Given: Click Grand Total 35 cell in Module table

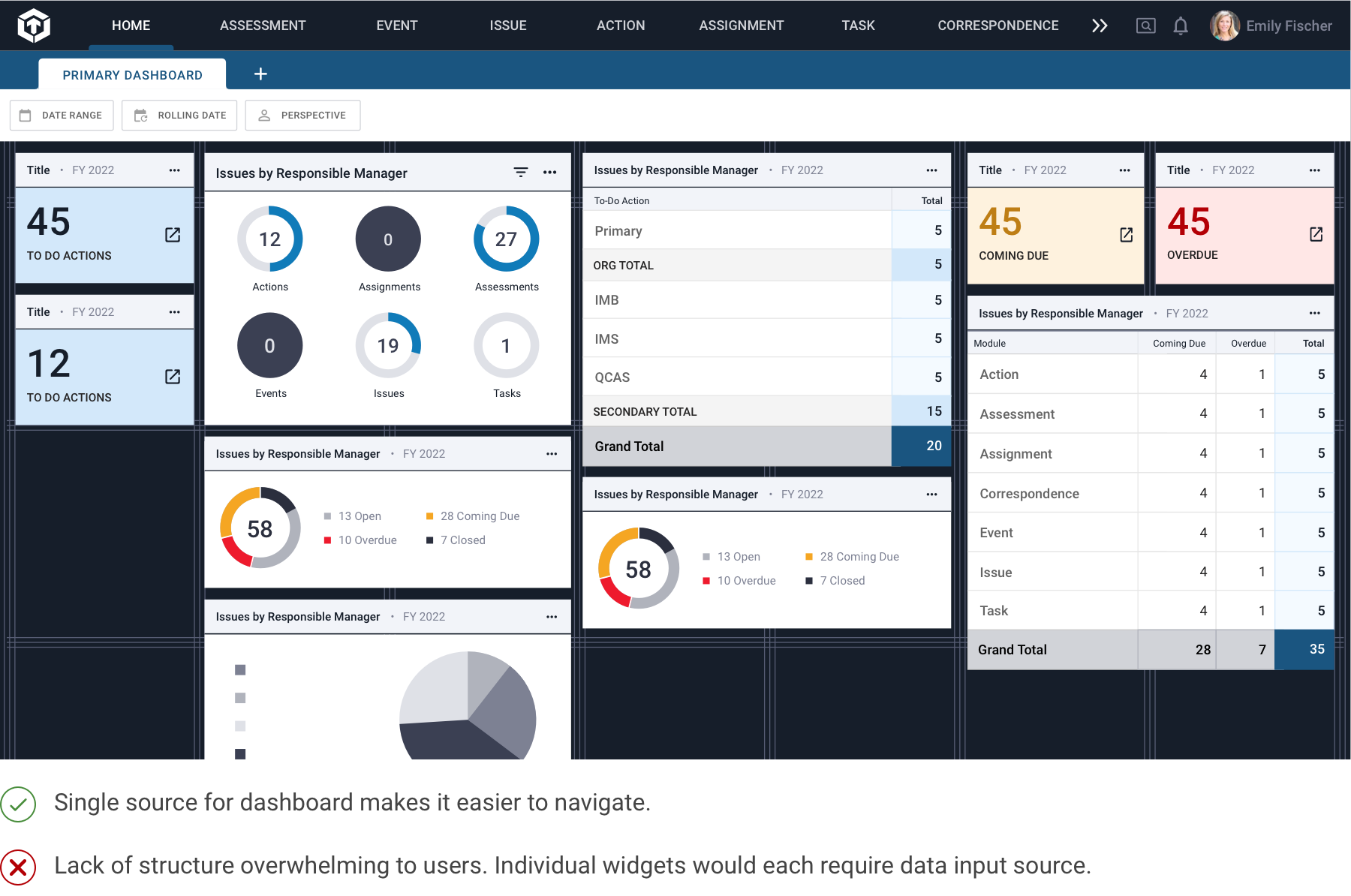Looking at the screenshot, I should point(1304,649).
